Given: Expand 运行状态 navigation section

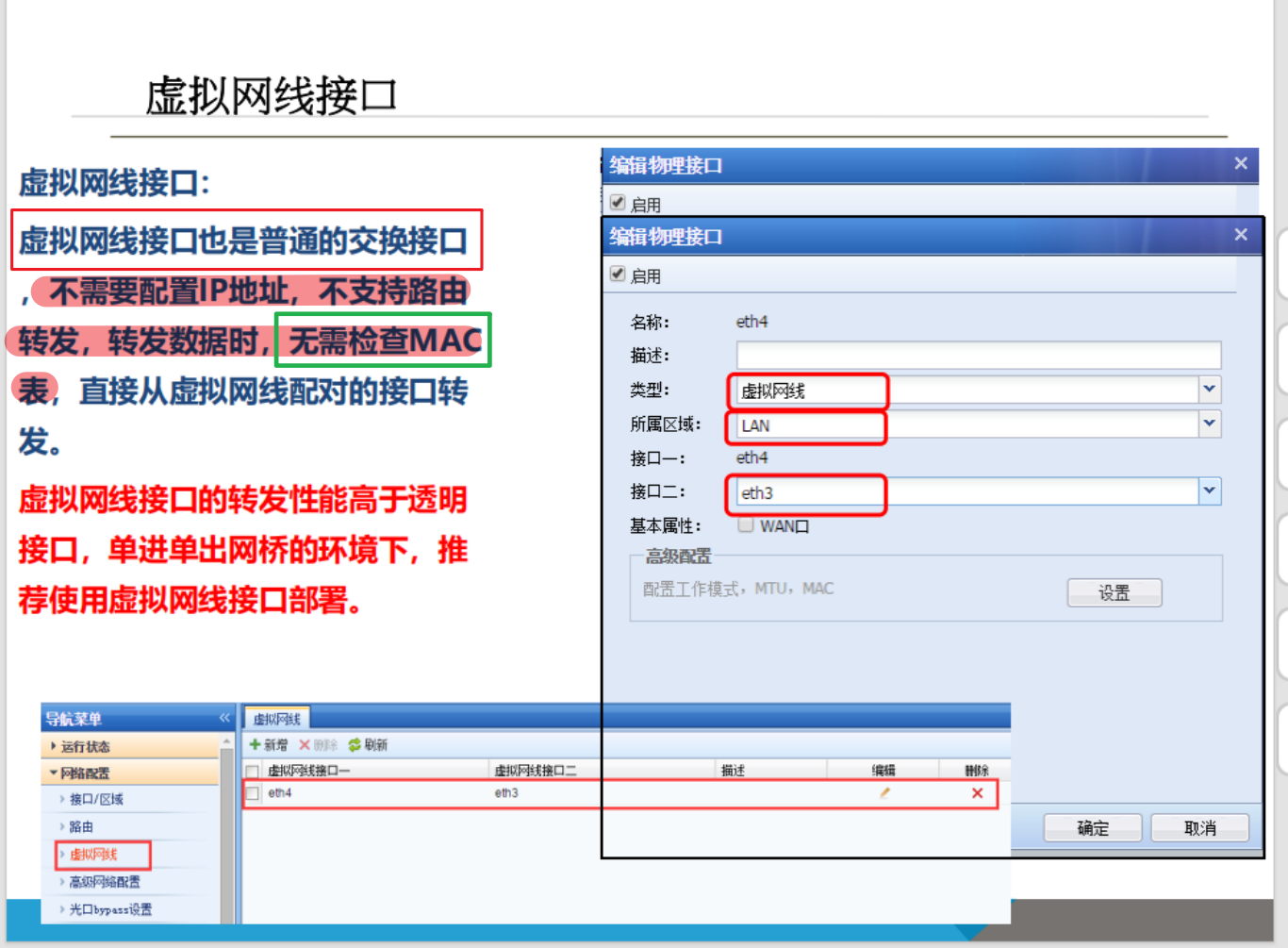Looking at the screenshot, I should [131, 746].
